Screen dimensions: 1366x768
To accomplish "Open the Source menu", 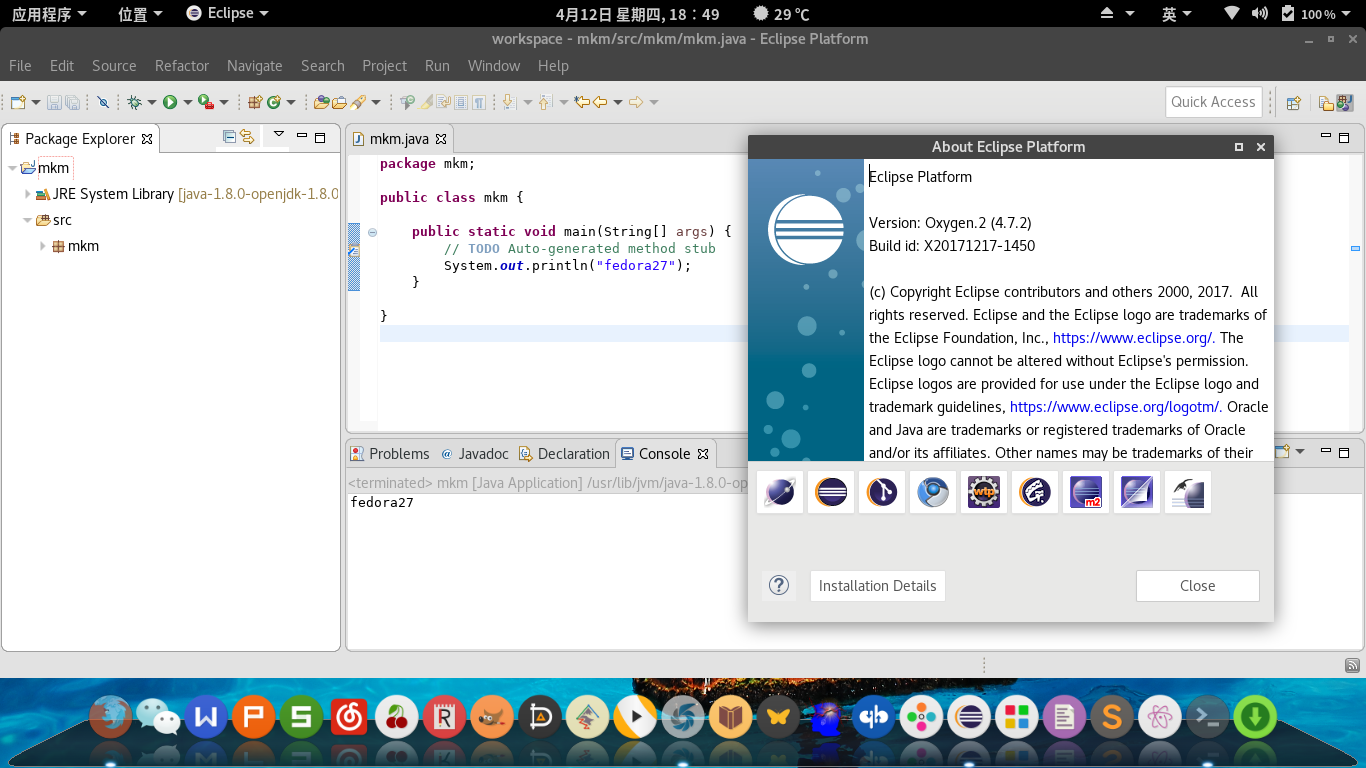I will click(x=114, y=66).
